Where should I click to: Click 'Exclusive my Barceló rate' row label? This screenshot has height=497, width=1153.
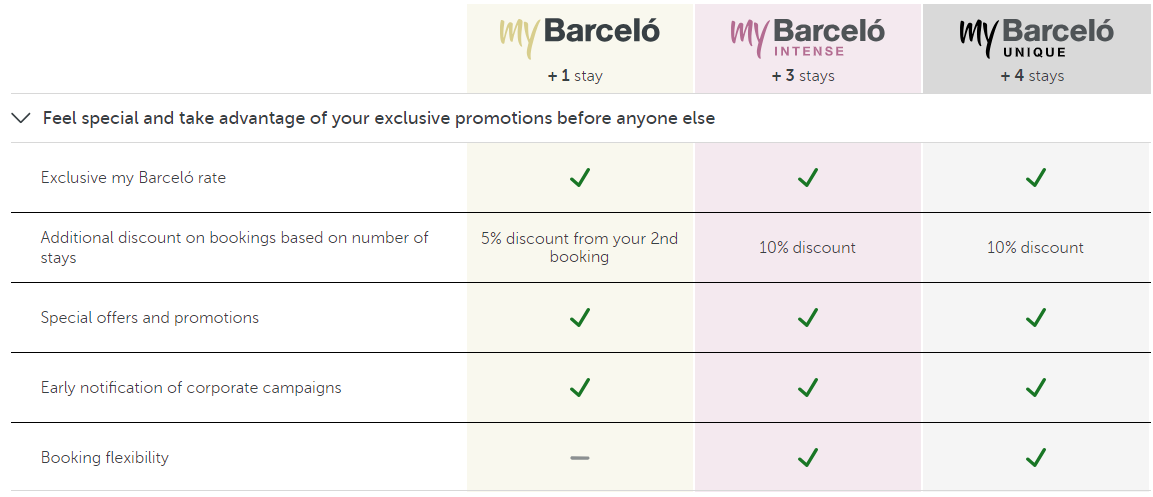pos(133,178)
